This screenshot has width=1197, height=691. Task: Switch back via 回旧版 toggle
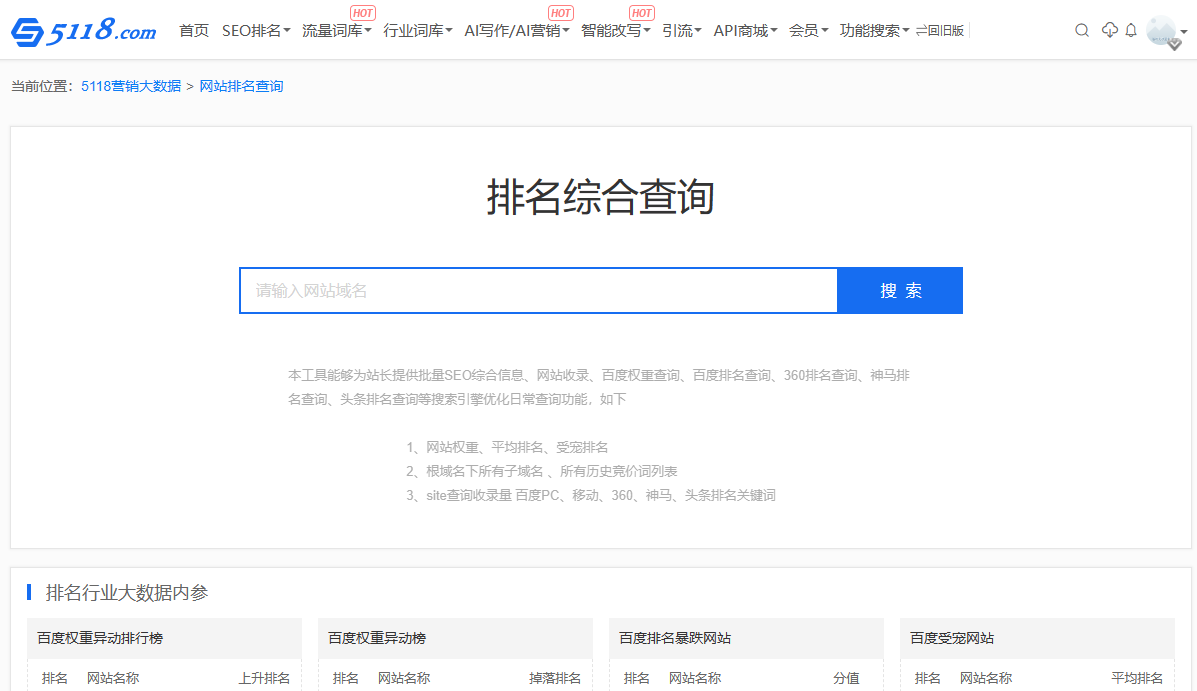pyautogui.click(x=940, y=31)
